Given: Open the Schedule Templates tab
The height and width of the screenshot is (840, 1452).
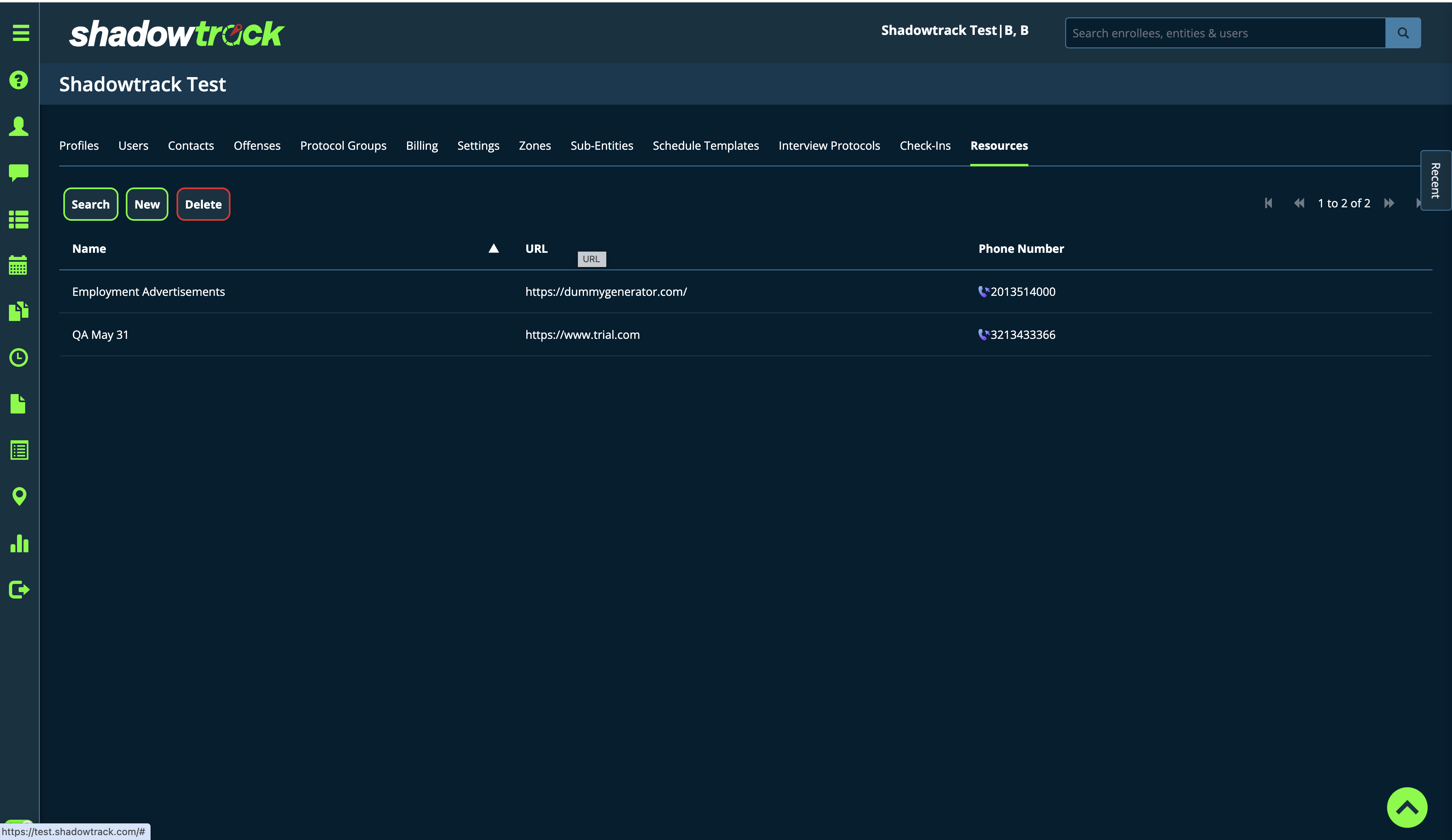Looking at the screenshot, I should (705, 146).
